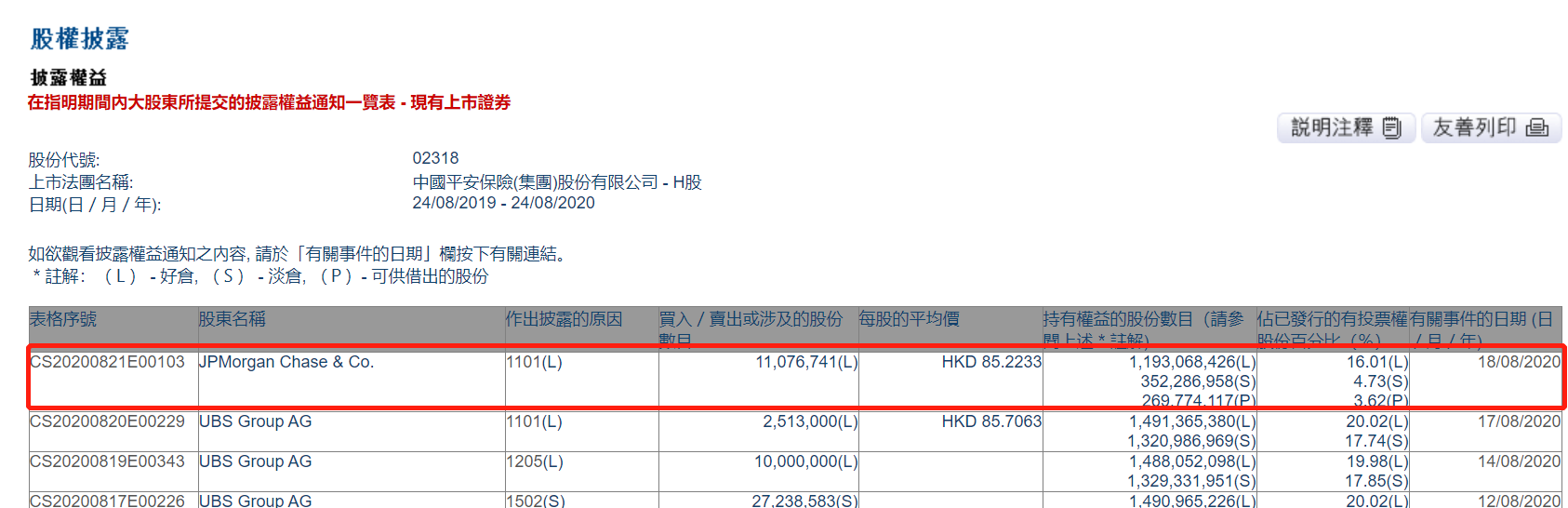This screenshot has height=508, width=1568.
Task: Click date range 24/08/2019 - 24/08/2020
Action: tap(503, 203)
